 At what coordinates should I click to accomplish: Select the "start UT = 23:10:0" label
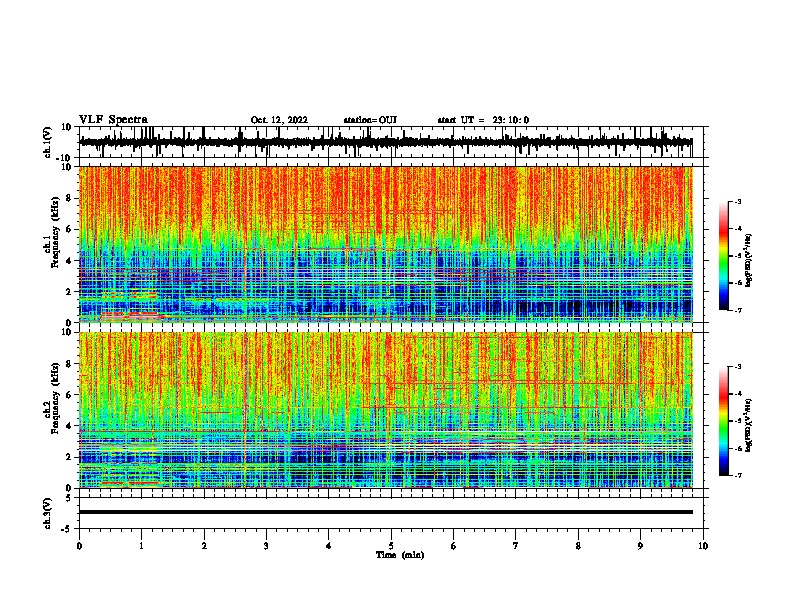point(483,120)
